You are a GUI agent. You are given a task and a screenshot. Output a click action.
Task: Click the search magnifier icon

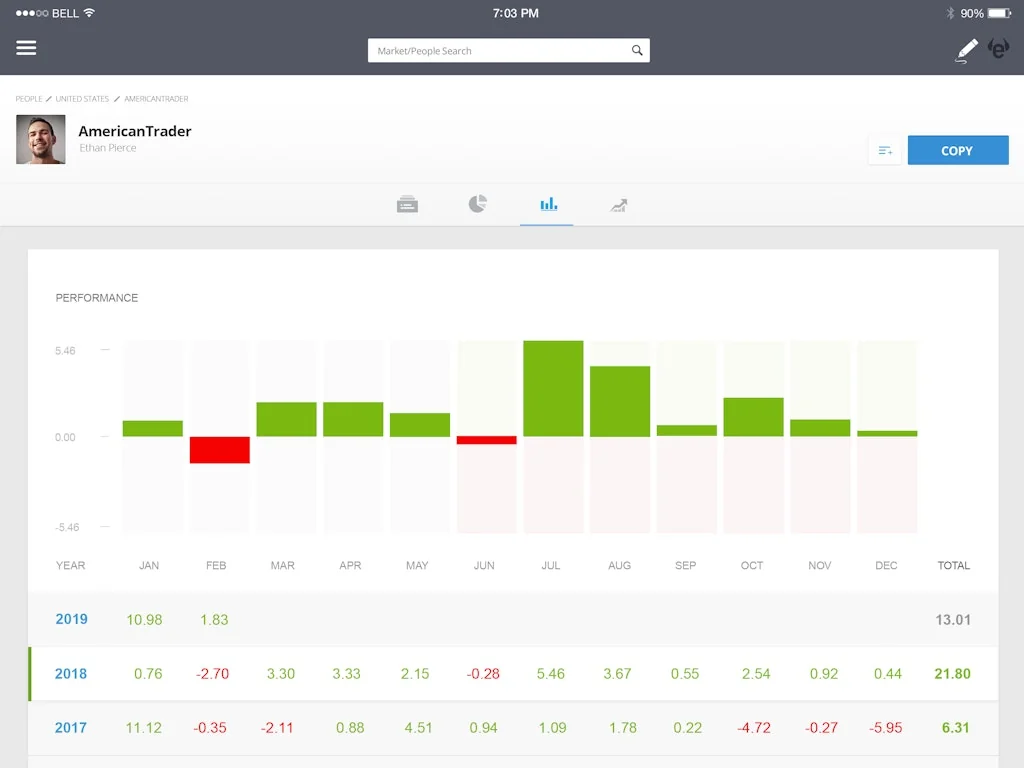point(637,50)
